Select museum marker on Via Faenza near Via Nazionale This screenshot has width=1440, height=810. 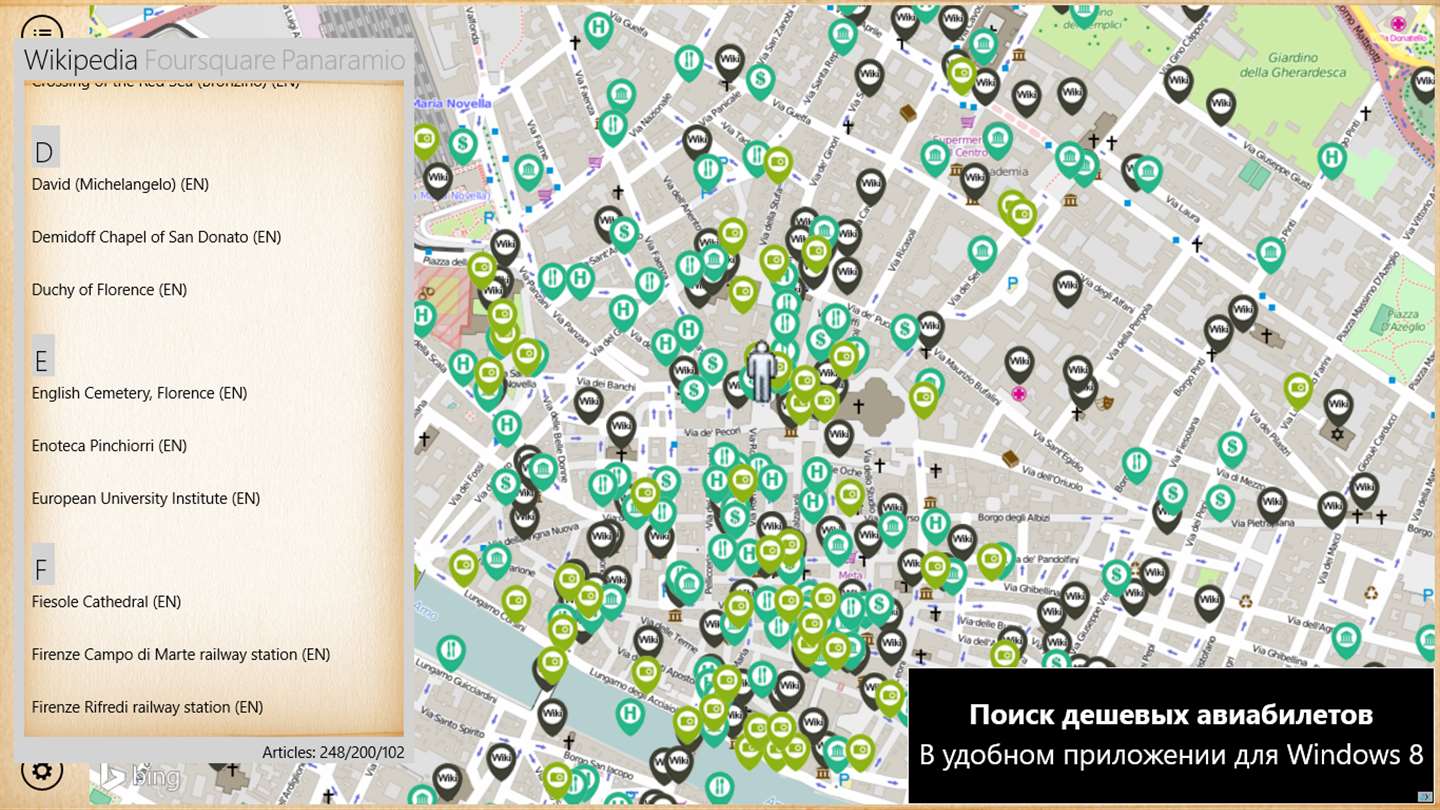(621, 97)
